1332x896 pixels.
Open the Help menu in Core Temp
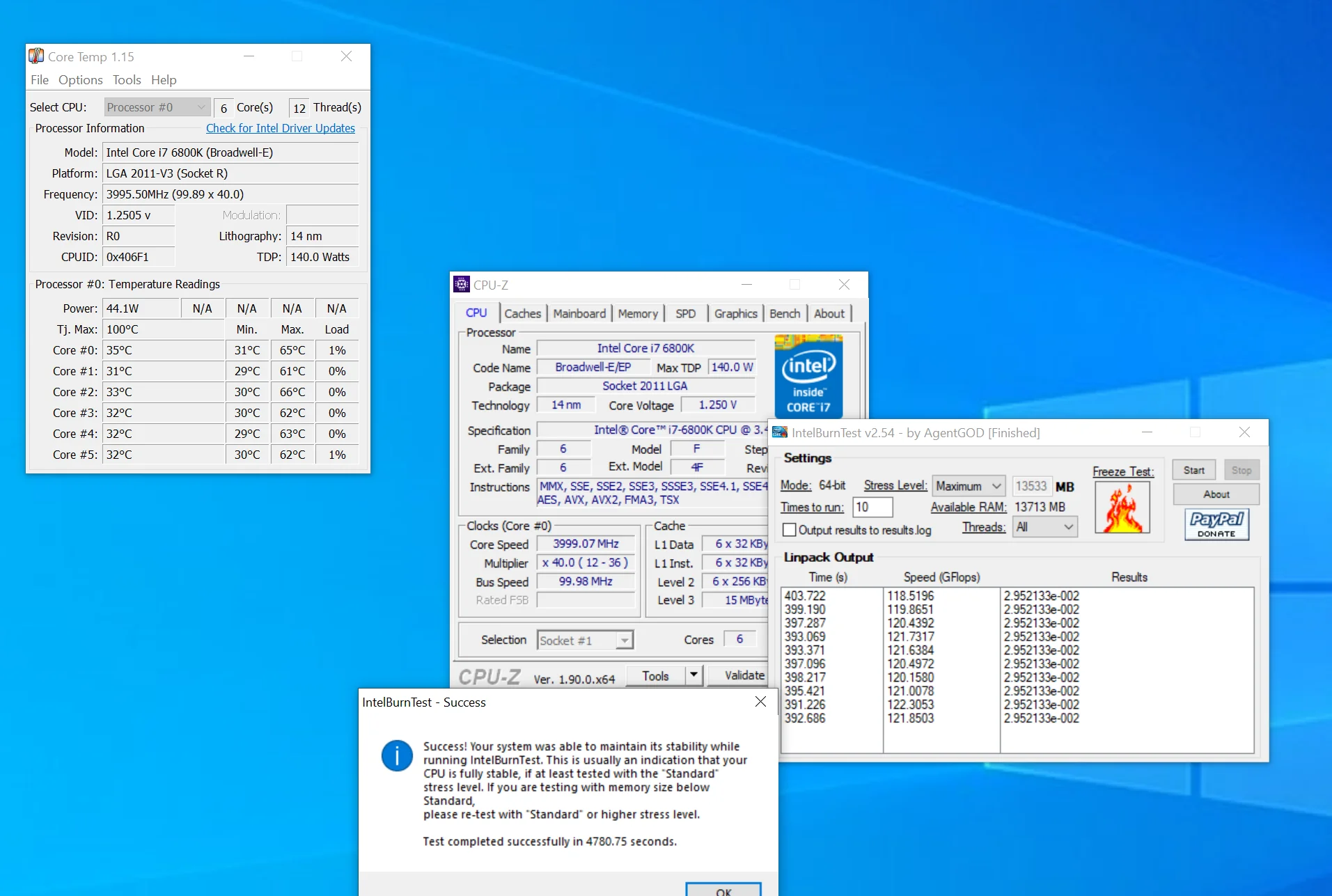tap(164, 80)
